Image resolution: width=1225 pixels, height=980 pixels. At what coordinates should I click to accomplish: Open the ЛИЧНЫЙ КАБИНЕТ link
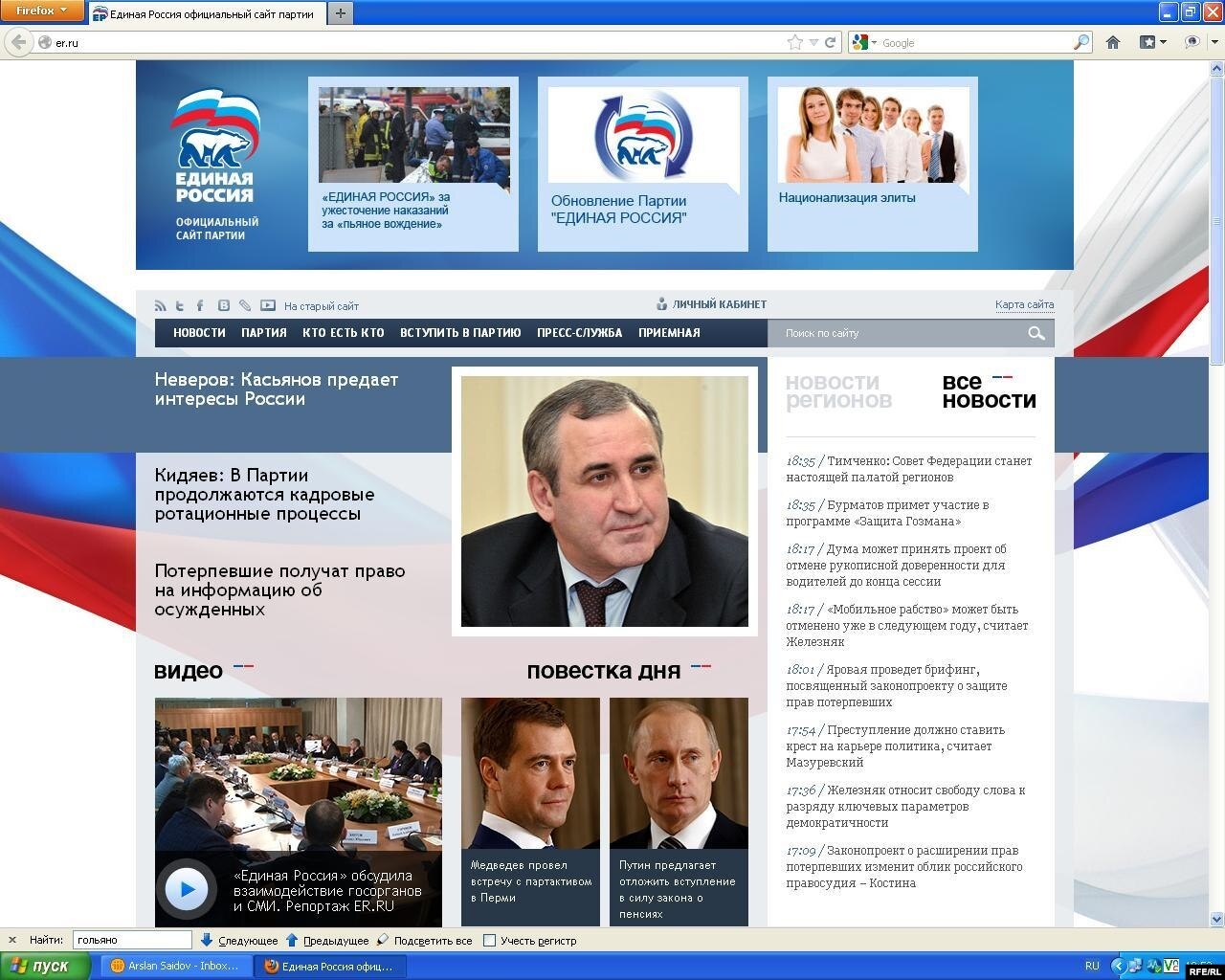coord(719,304)
